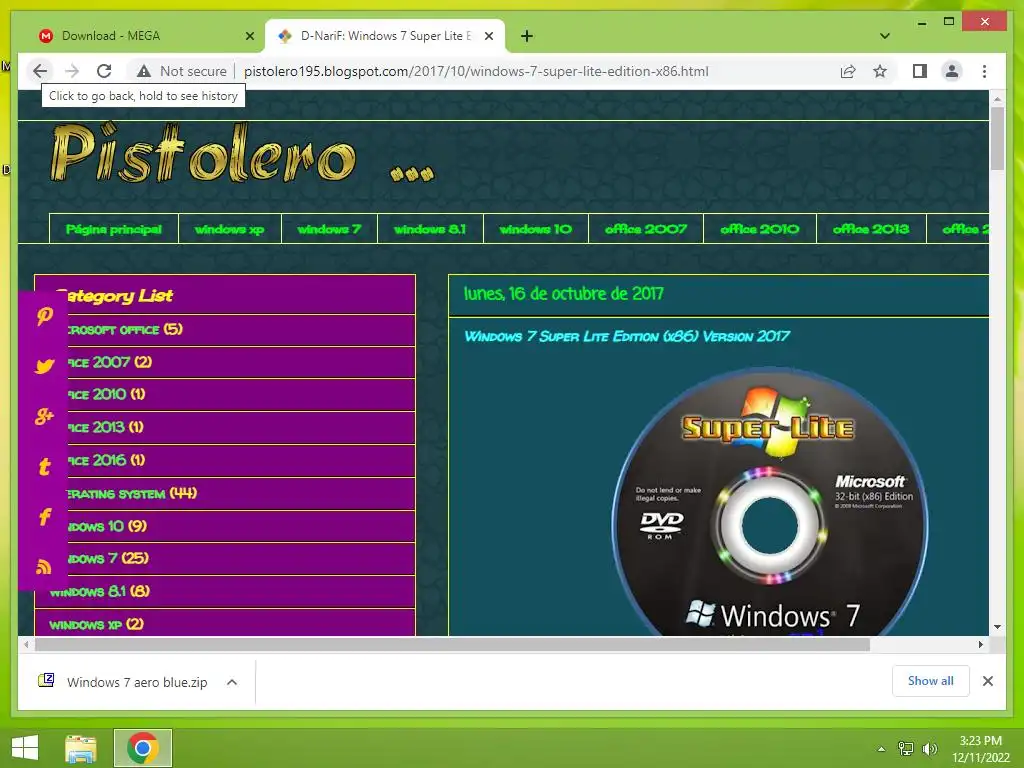This screenshot has height=768, width=1024.
Task: Open the windows 7 menu item
Action: (x=329, y=229)
